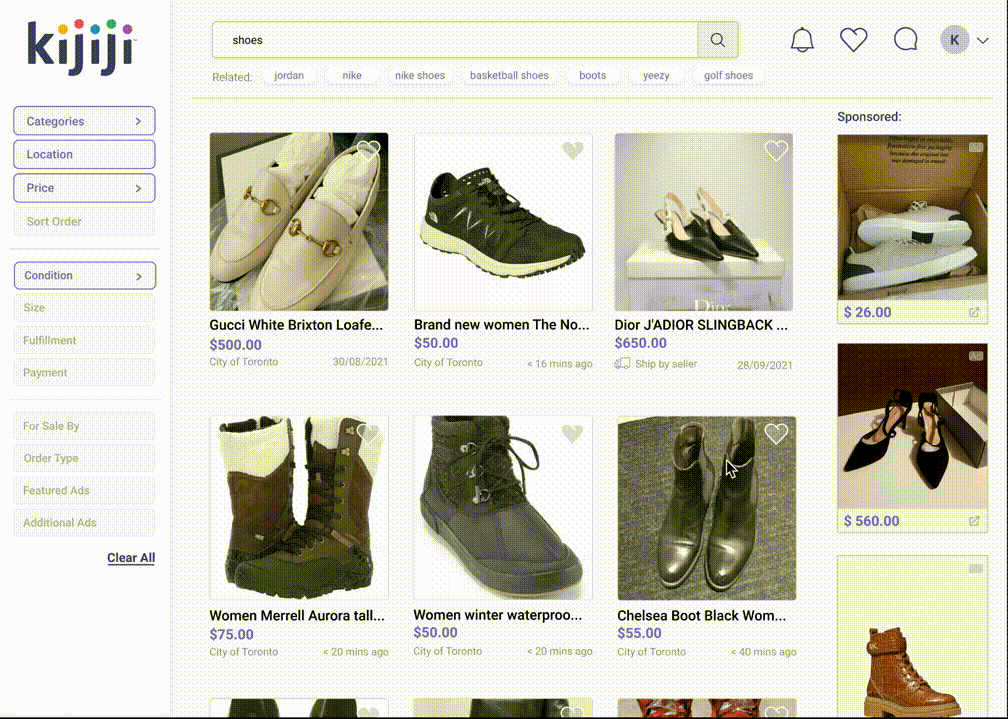Open the Size filter
The height and width of the screenshot is (719, 1008).
(84, 307)
